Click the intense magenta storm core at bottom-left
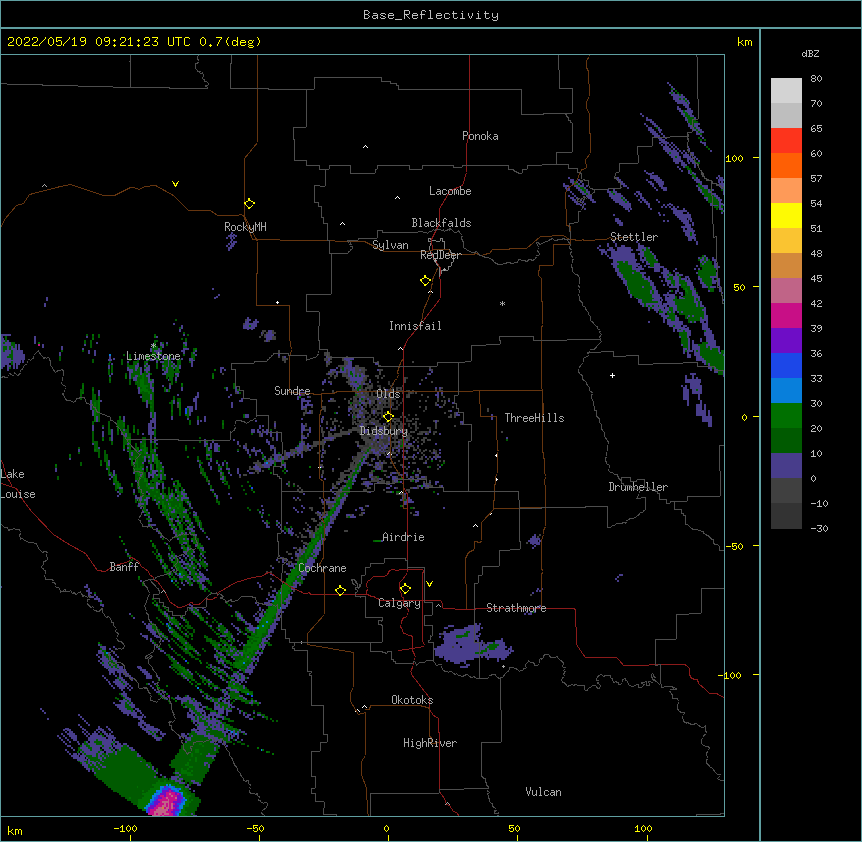 pos(167,802)
